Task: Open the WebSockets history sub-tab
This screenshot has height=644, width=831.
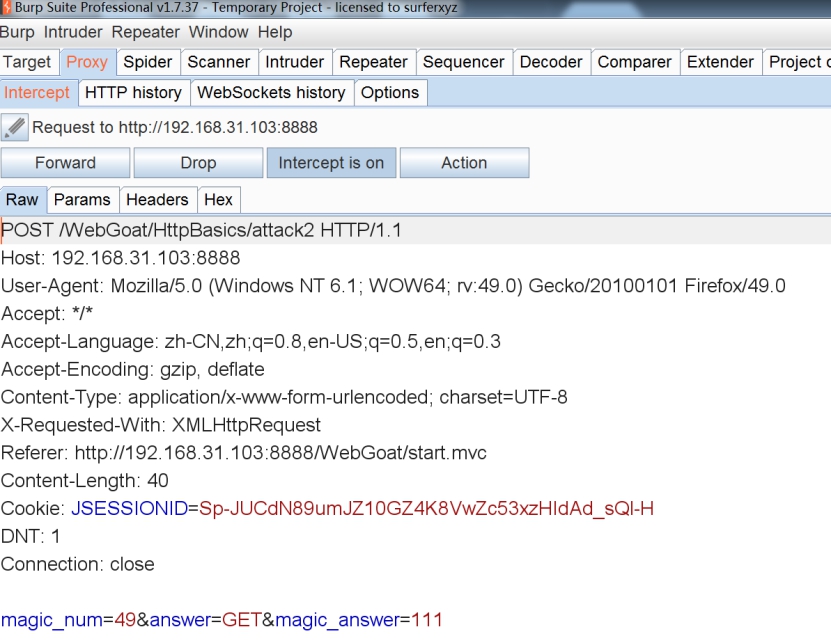Action: point(271,93)
